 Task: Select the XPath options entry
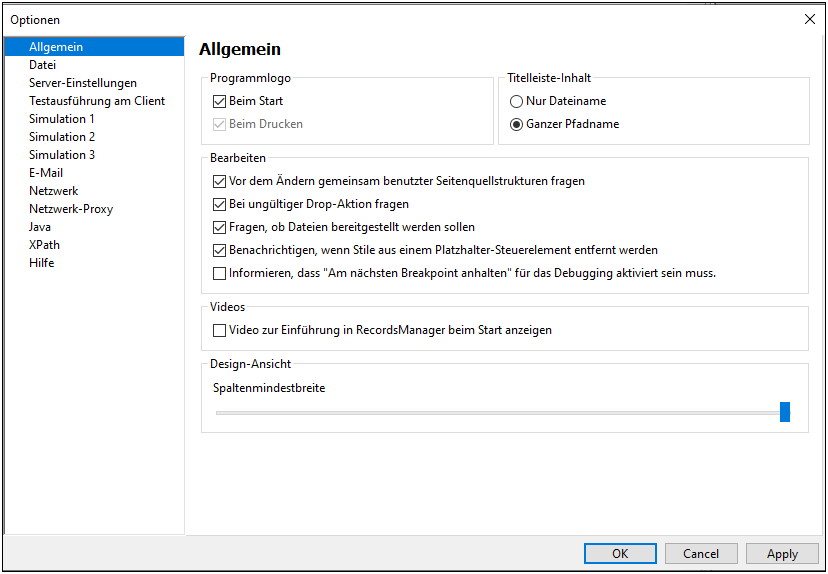(44, 245)
